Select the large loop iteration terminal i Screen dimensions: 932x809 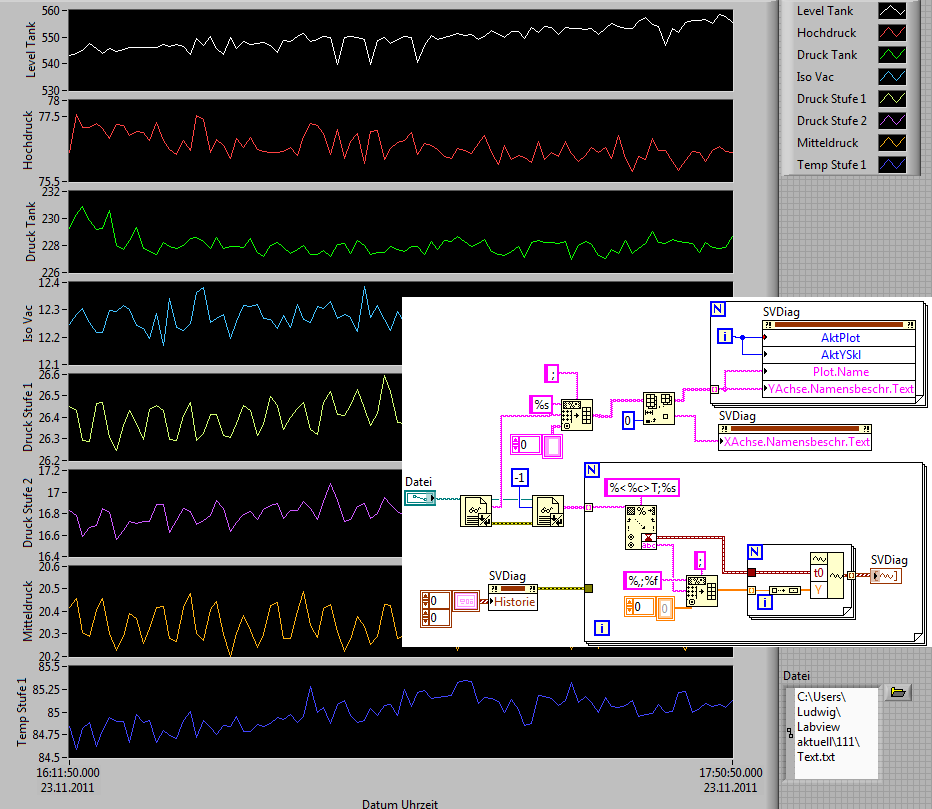(x=602, y=628)
